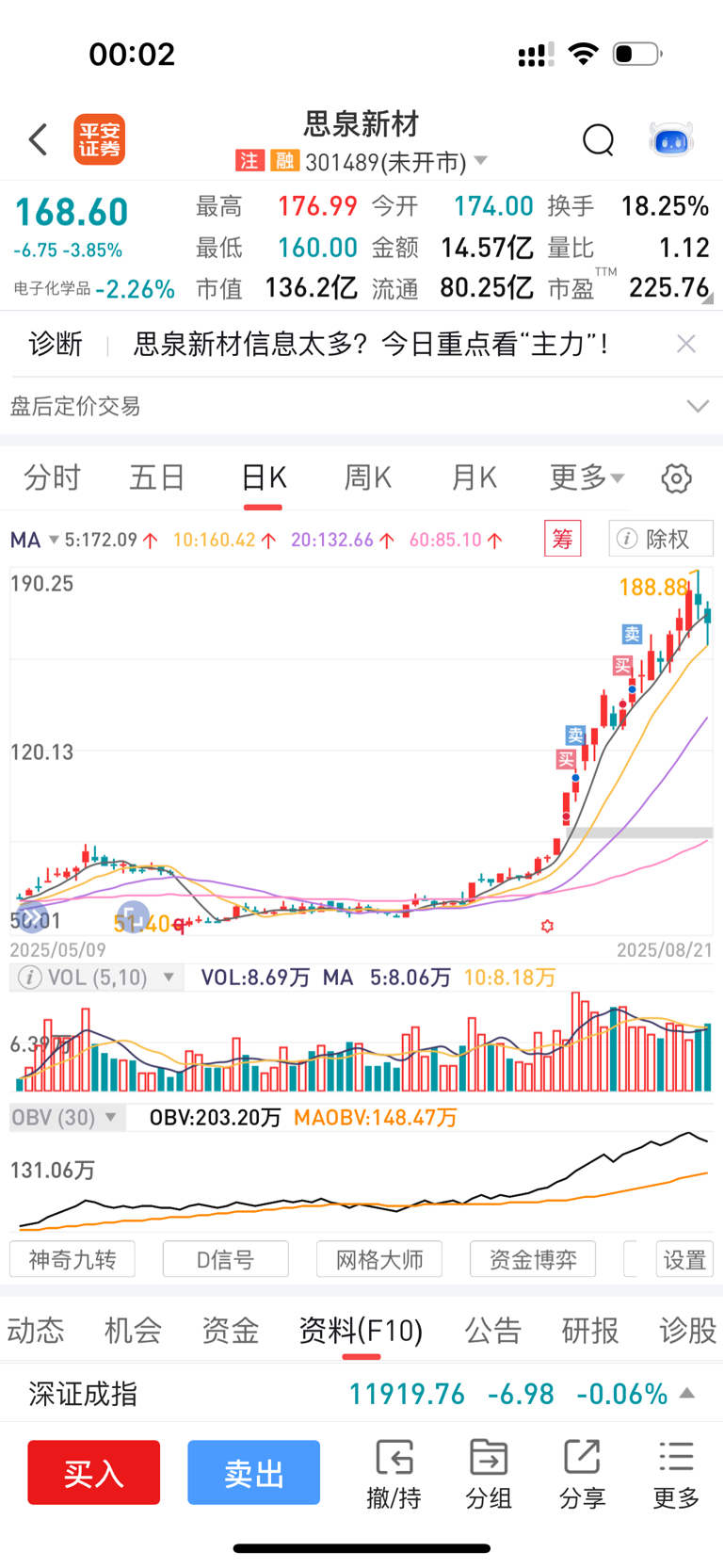The height and width of the screenshot is (1568, 724).
Task: Tap the 换手 18.25% value
Action: [665, 206]
